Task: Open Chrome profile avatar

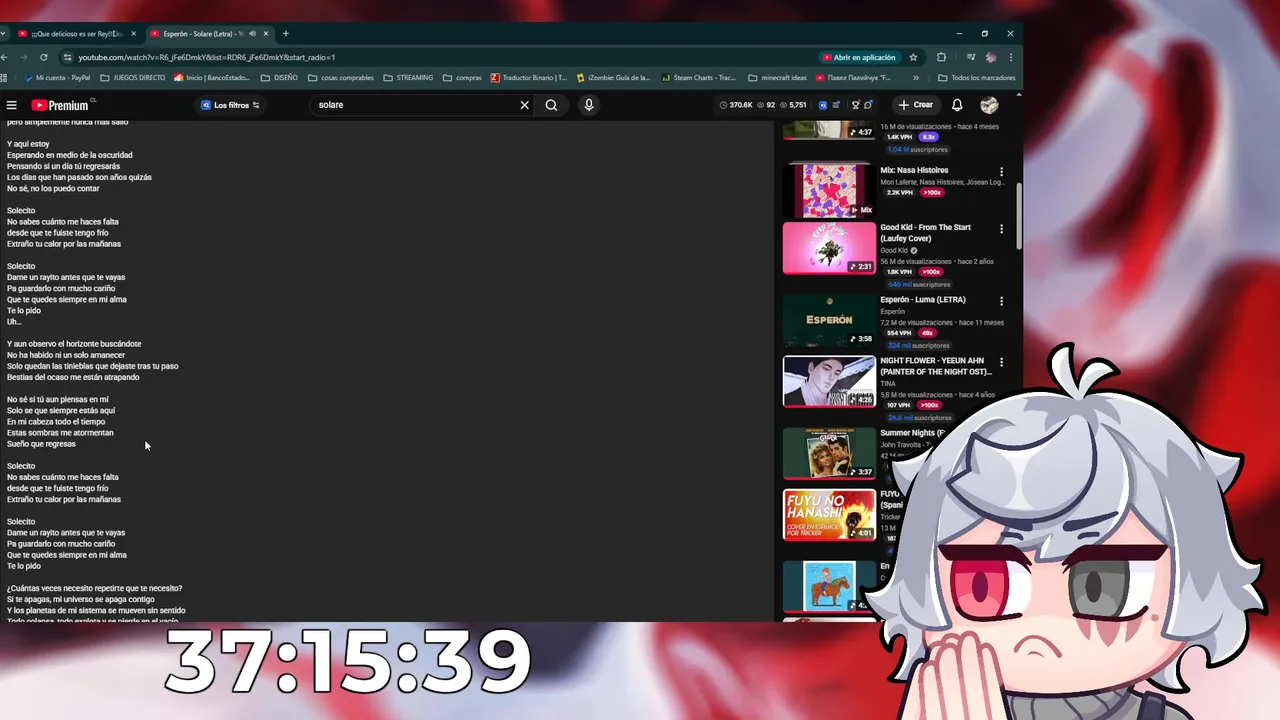Action: click(991, 57)
